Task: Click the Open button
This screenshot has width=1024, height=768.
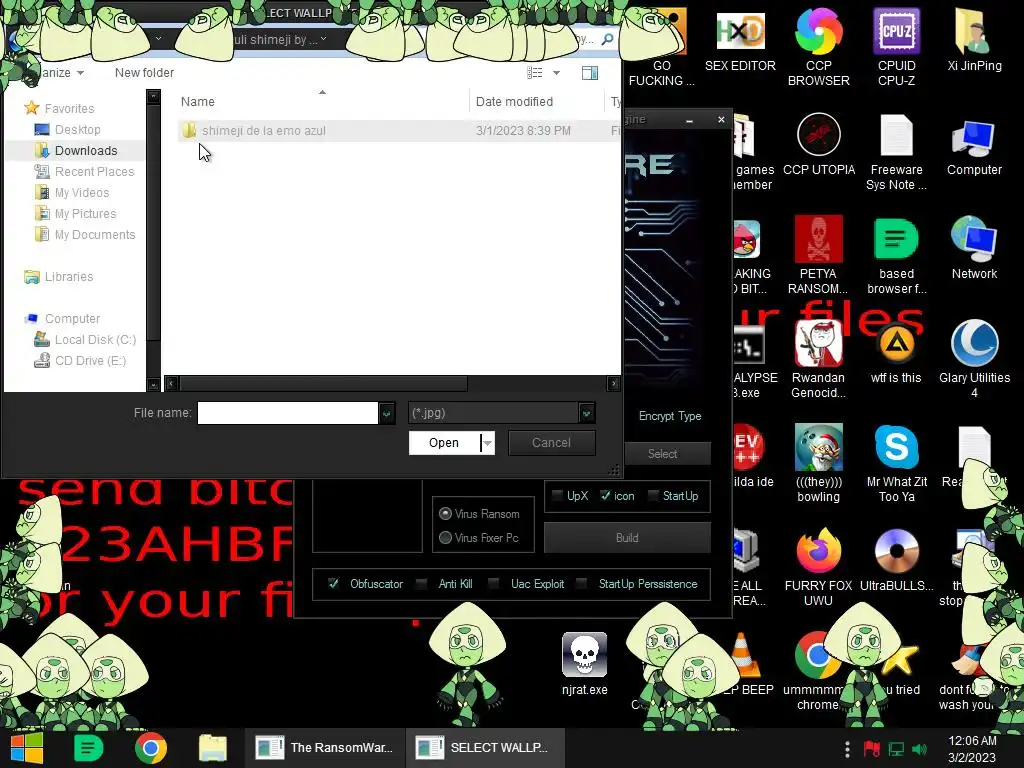Action: coord(444,443)
